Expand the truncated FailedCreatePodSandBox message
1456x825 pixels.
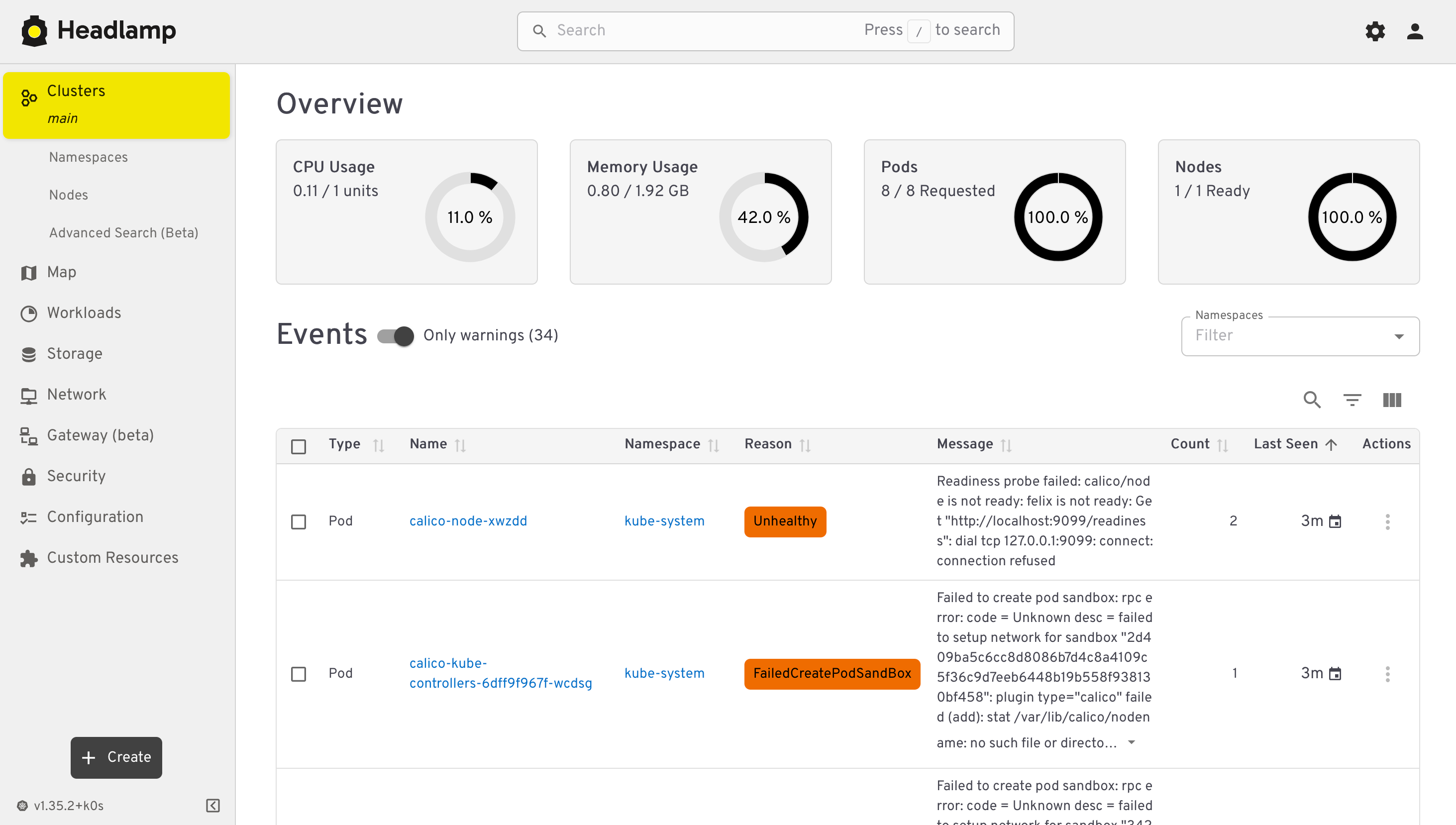1132,742
